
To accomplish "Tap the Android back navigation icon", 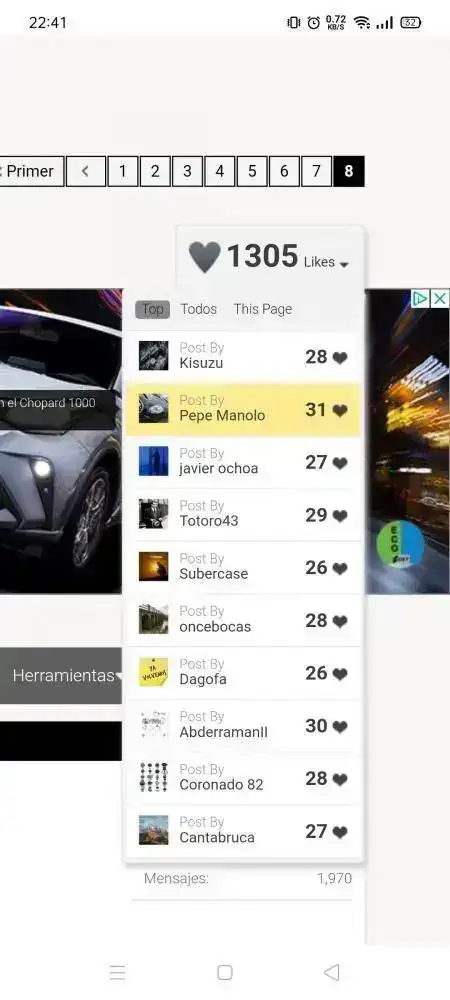I will click(x=331, y=972).
